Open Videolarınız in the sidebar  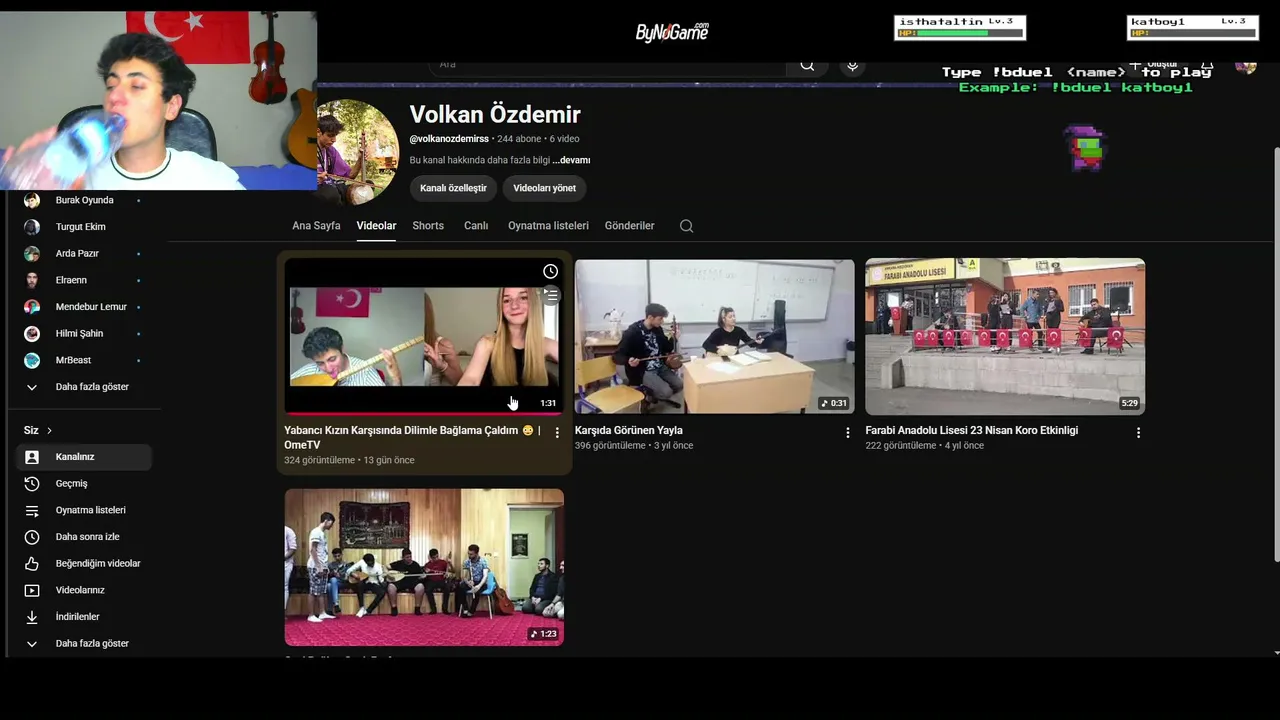[x=84, y=590]
